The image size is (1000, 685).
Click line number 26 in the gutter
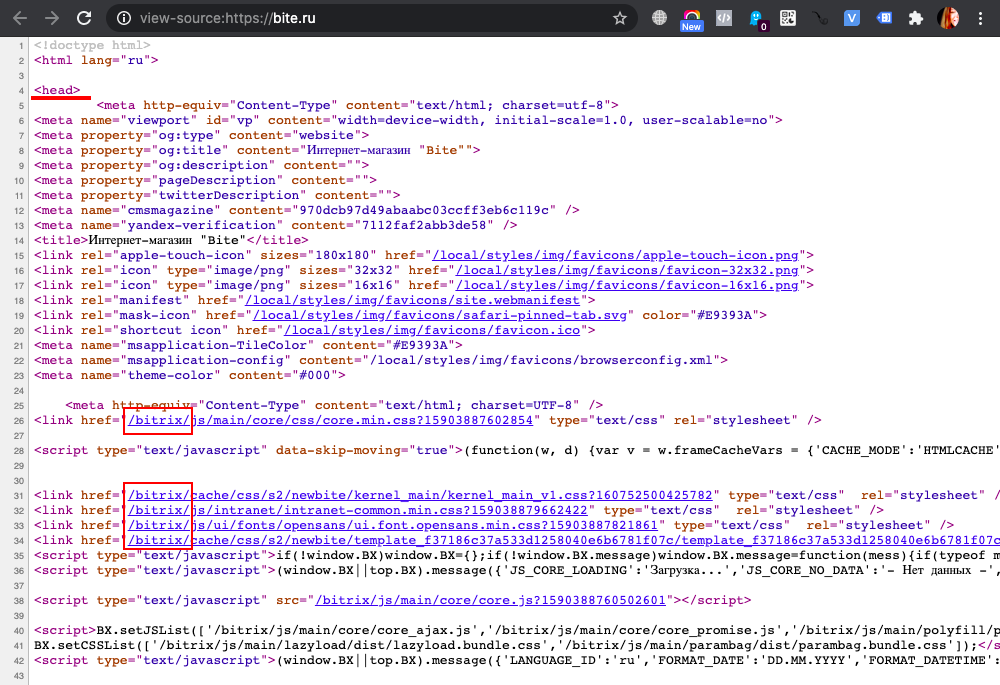coord(18,421)
